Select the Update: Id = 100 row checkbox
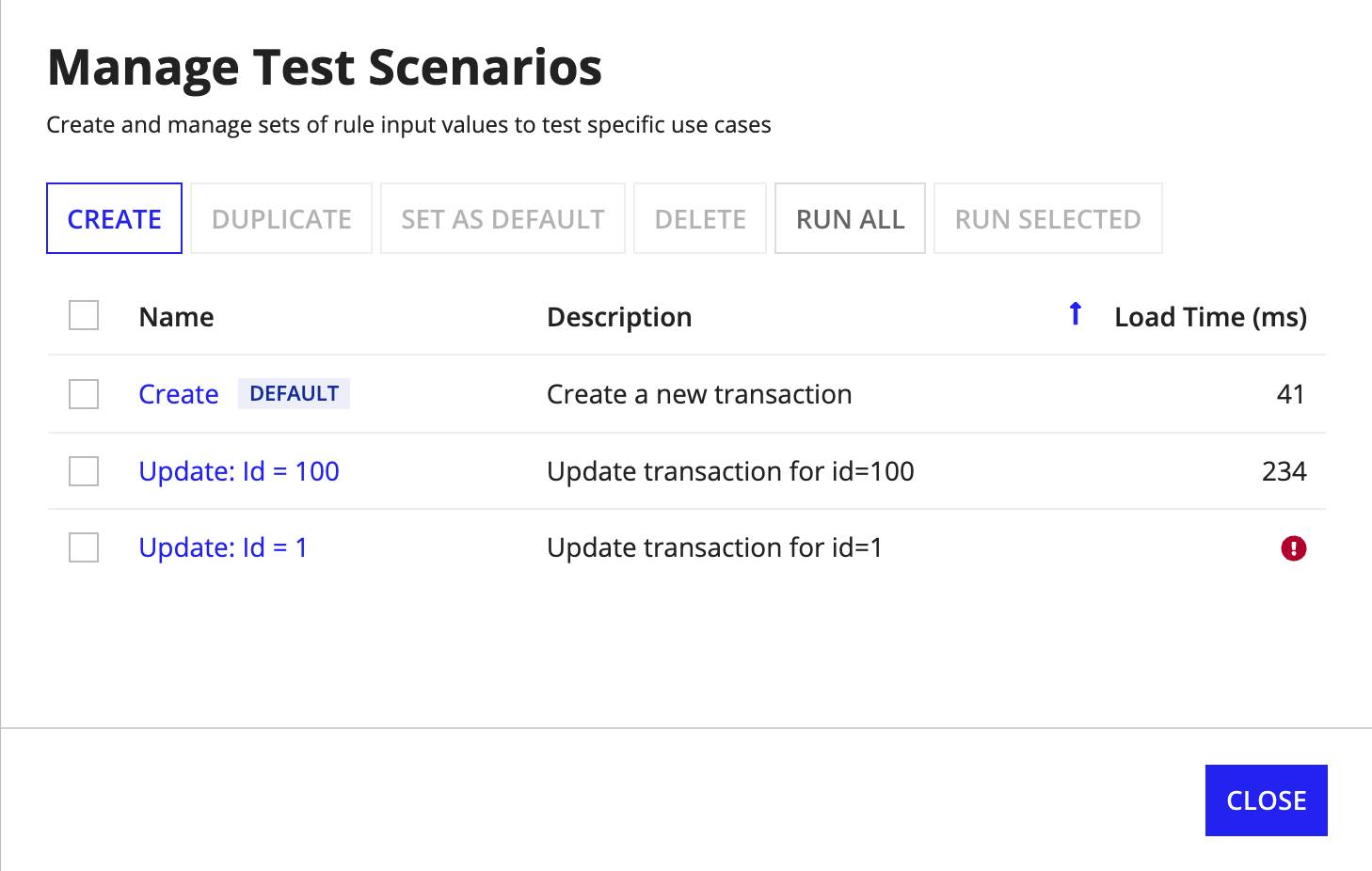The image size is (1372, 871). tap(84, 470)
